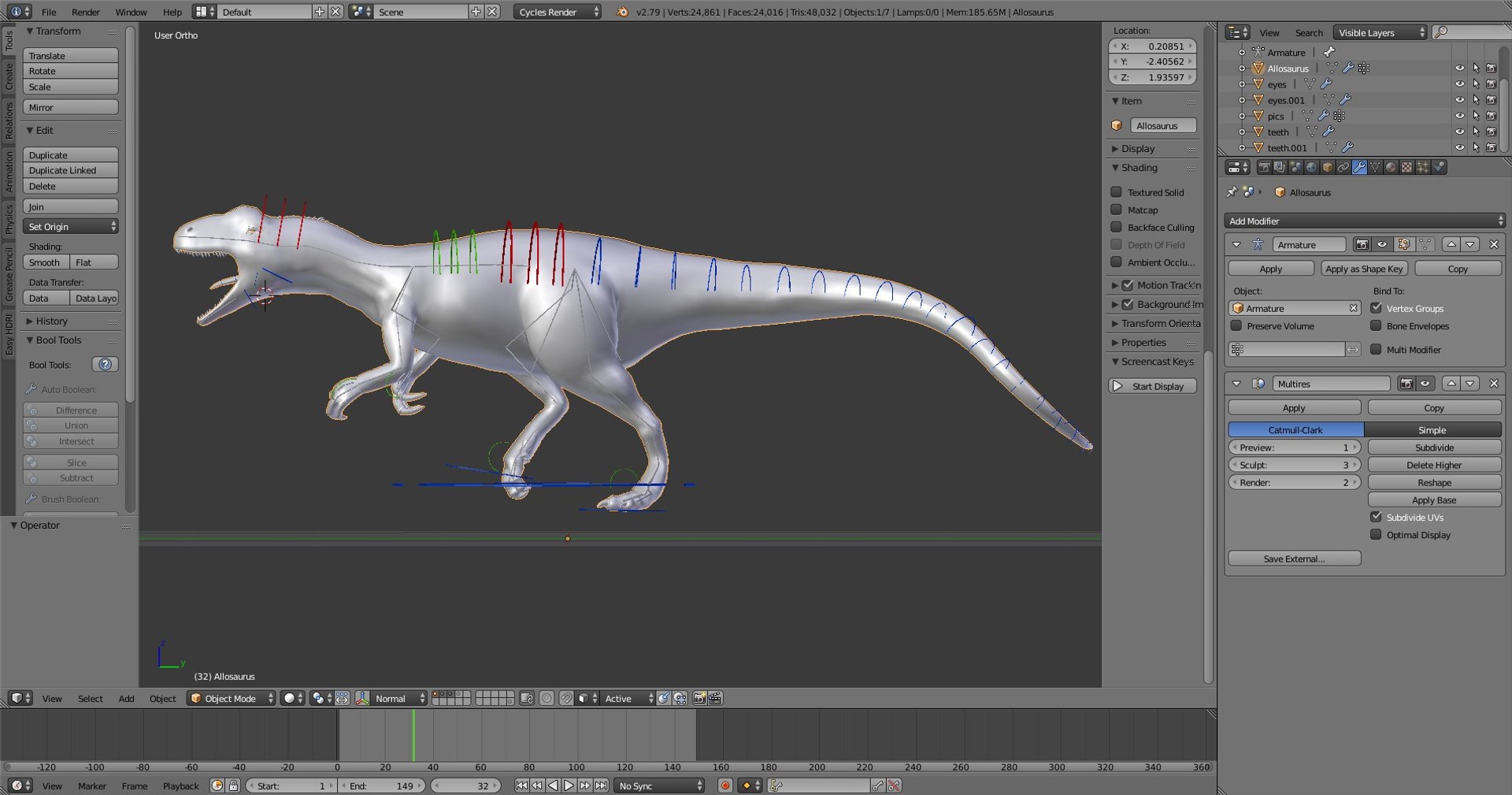Toggle Armature modifier render camera icon
This screenshot has height=795, width=1512.
tap(1362, 244)
